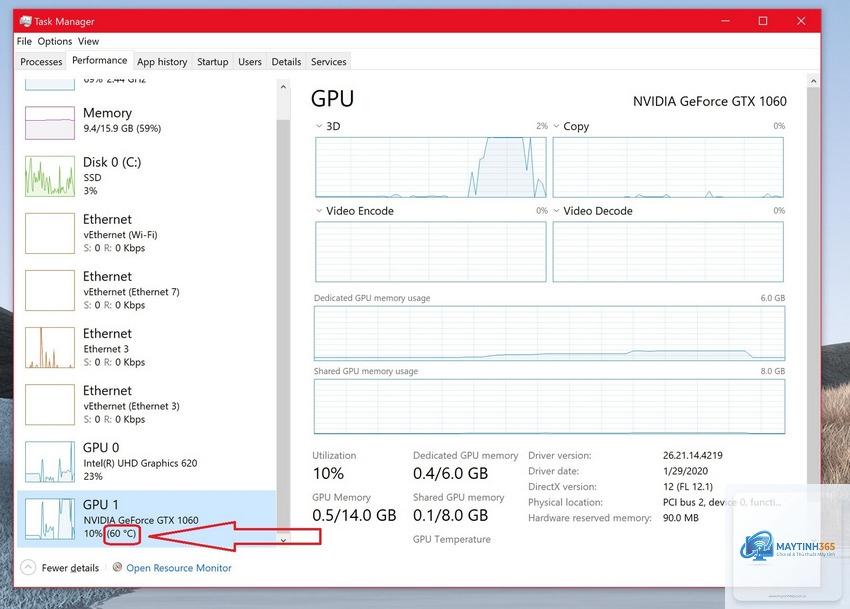Close the Task Manager window

tap(801, 21)
